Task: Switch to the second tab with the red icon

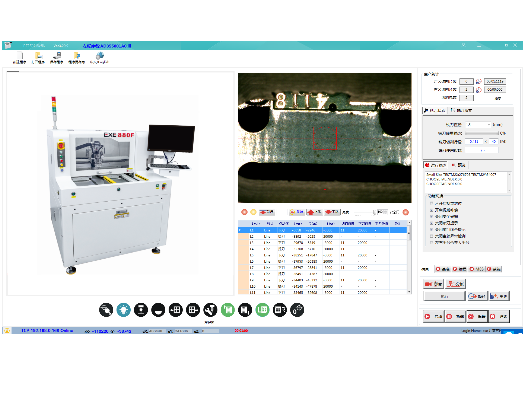Action: pos(458,165)
